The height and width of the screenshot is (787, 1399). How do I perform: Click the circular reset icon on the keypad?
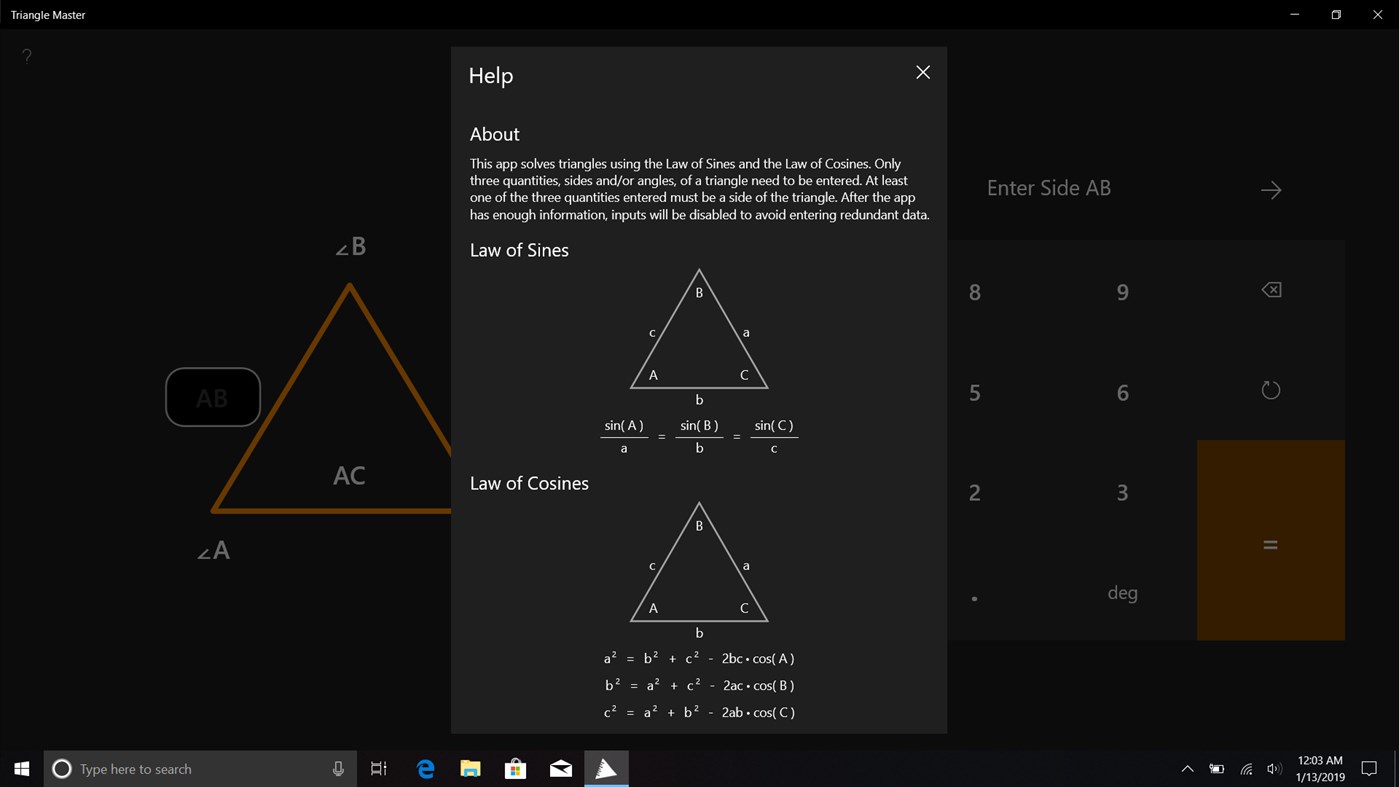[x=1270, y=390]
